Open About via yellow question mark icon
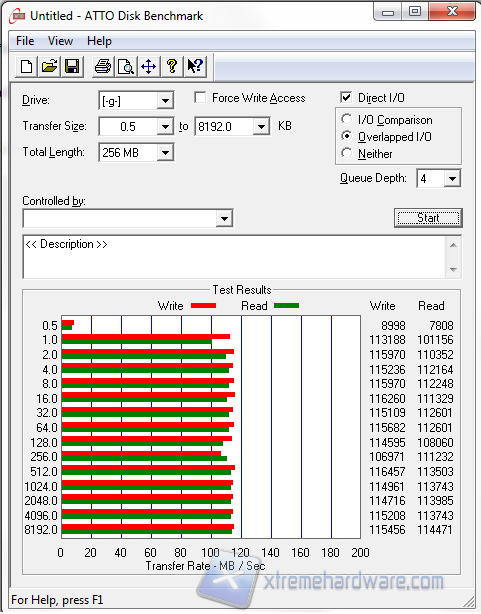This screenshot has height=614, width=481. tap(172, 66)
